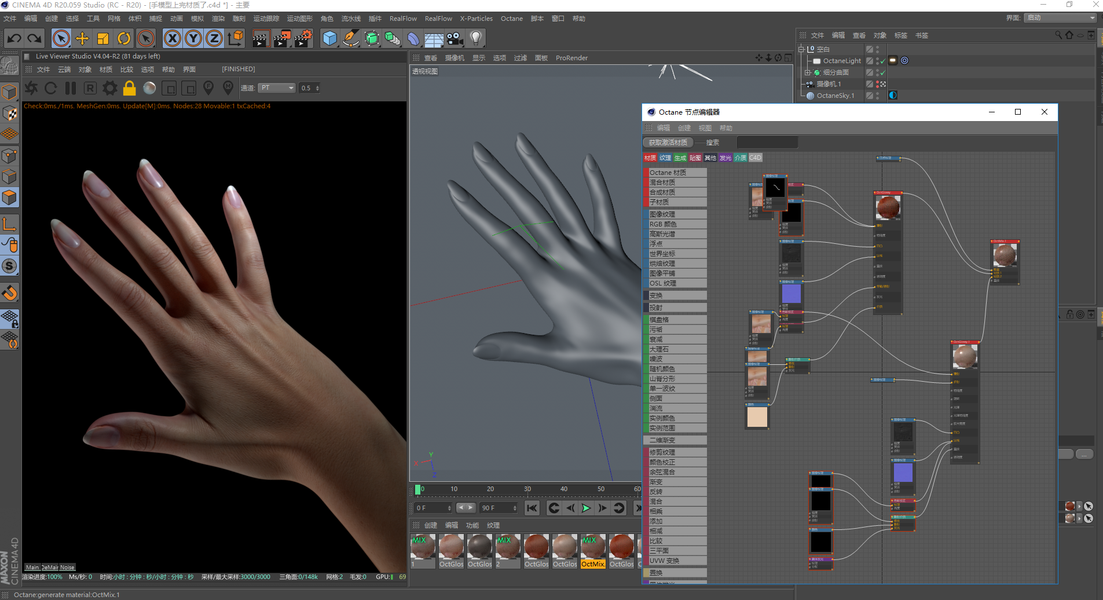This screenshot has width=1103, height=600.
Task: Collapse the 空白 null object tree
Action: pos(801,49)
